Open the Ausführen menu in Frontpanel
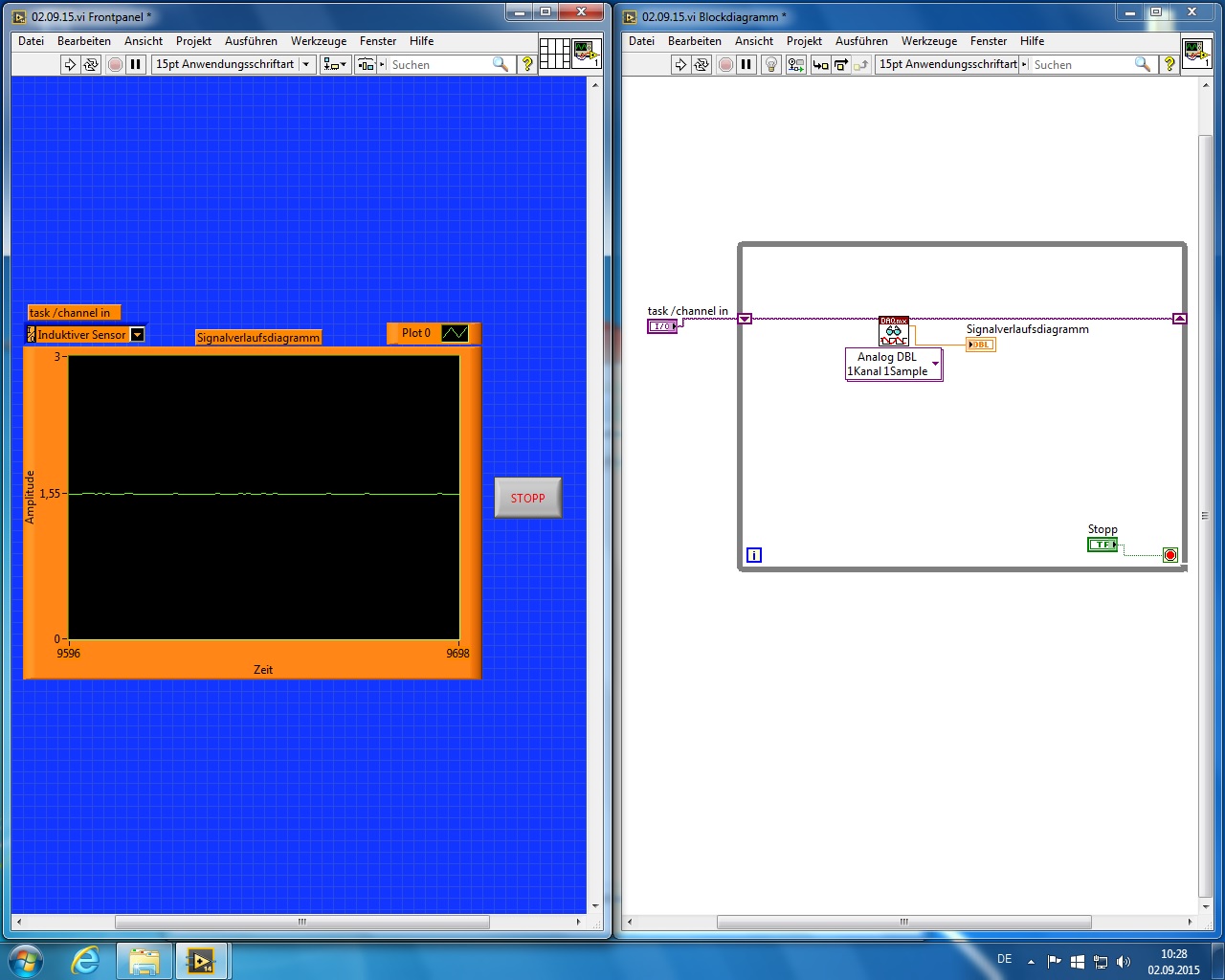The width and height of the screenshot is (1225, 980). pos(252,41)
